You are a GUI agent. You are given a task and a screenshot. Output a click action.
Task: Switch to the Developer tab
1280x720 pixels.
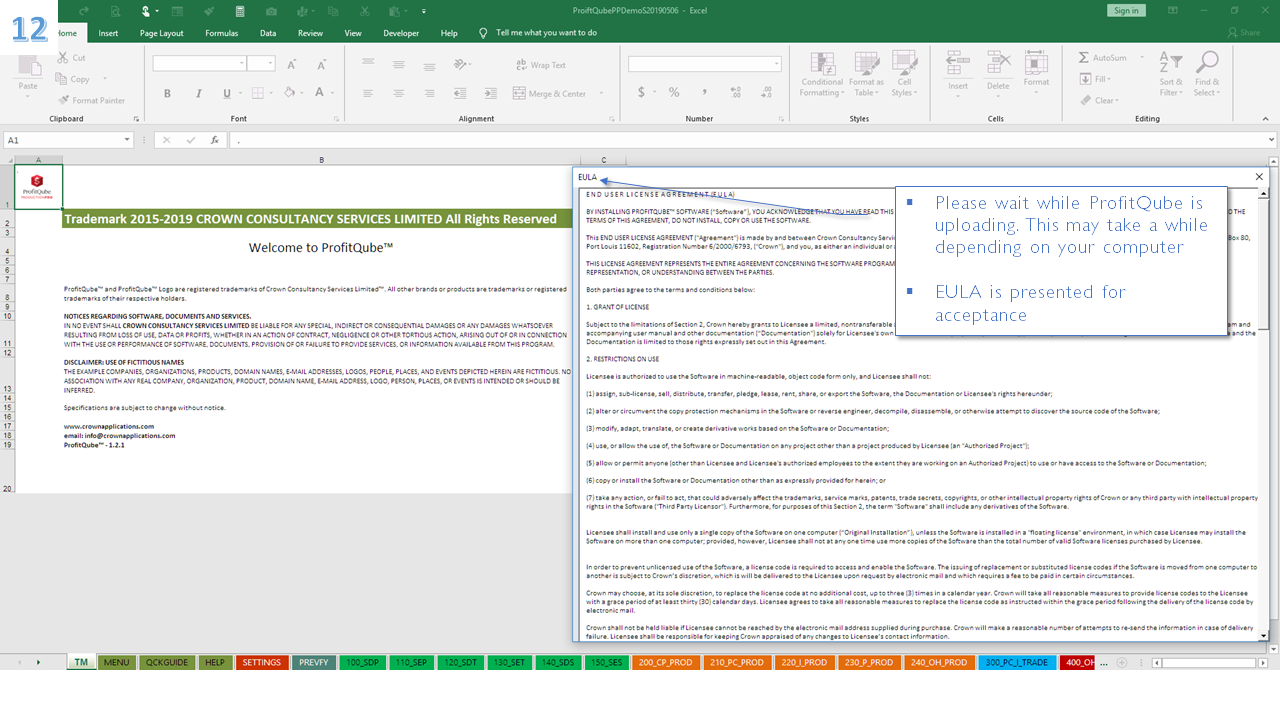pos(401,33)
